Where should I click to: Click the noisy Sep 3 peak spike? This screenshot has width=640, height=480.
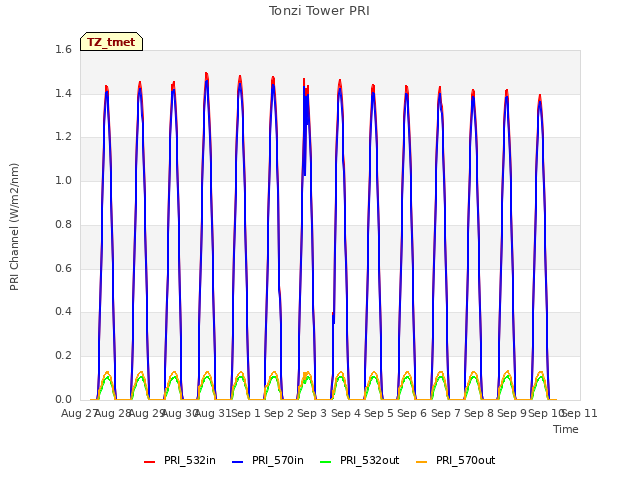click(x=306, y=127)
